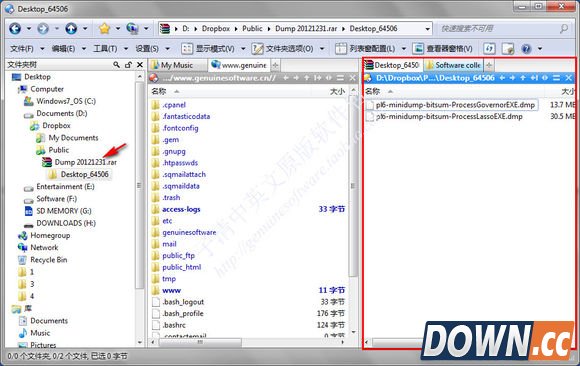This screenshot has height=366, width=580.
Task: Select the access-logs folder
Action: [x=181, y=209]
